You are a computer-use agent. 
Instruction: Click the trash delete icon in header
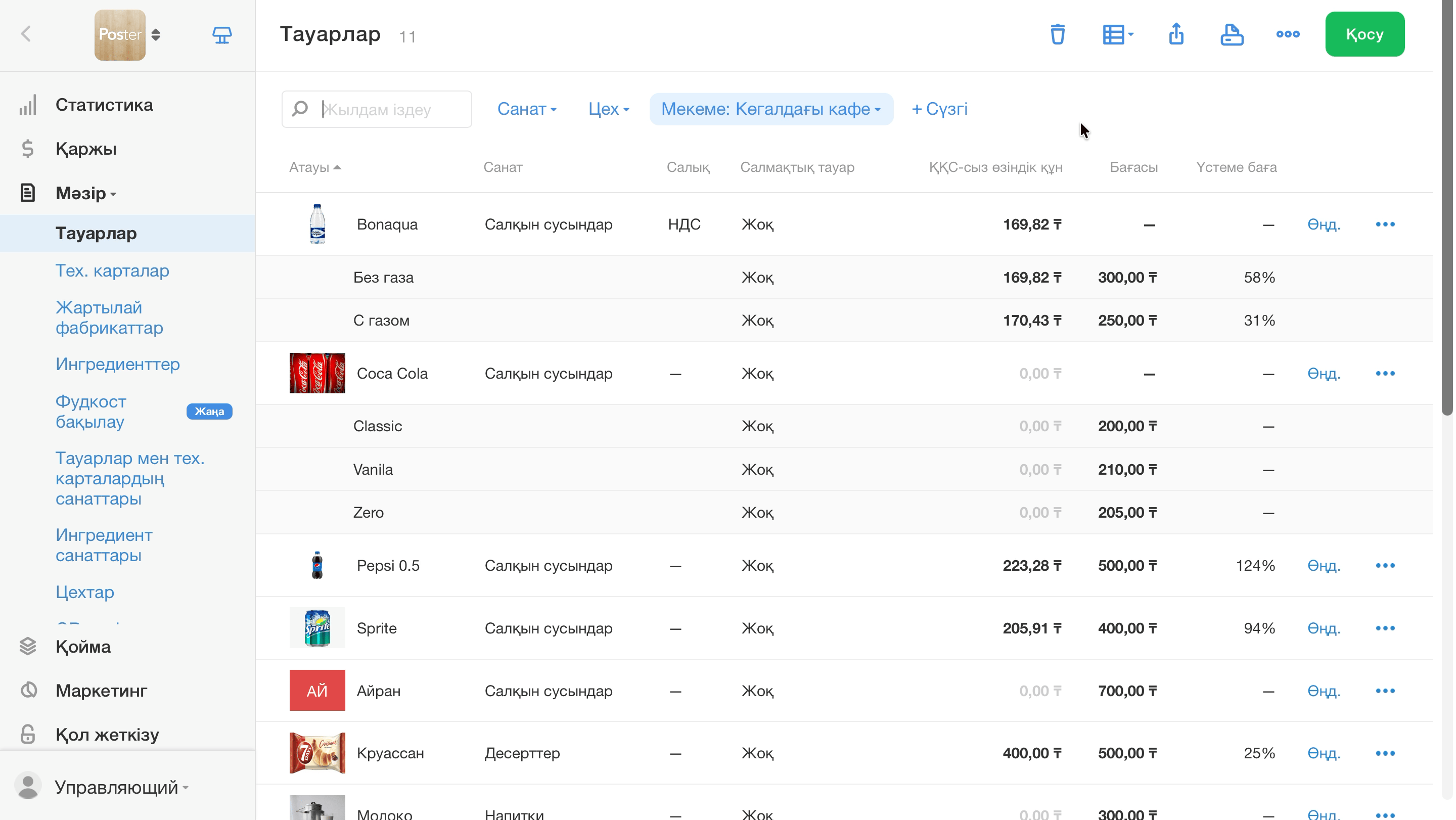point(1057,34)
